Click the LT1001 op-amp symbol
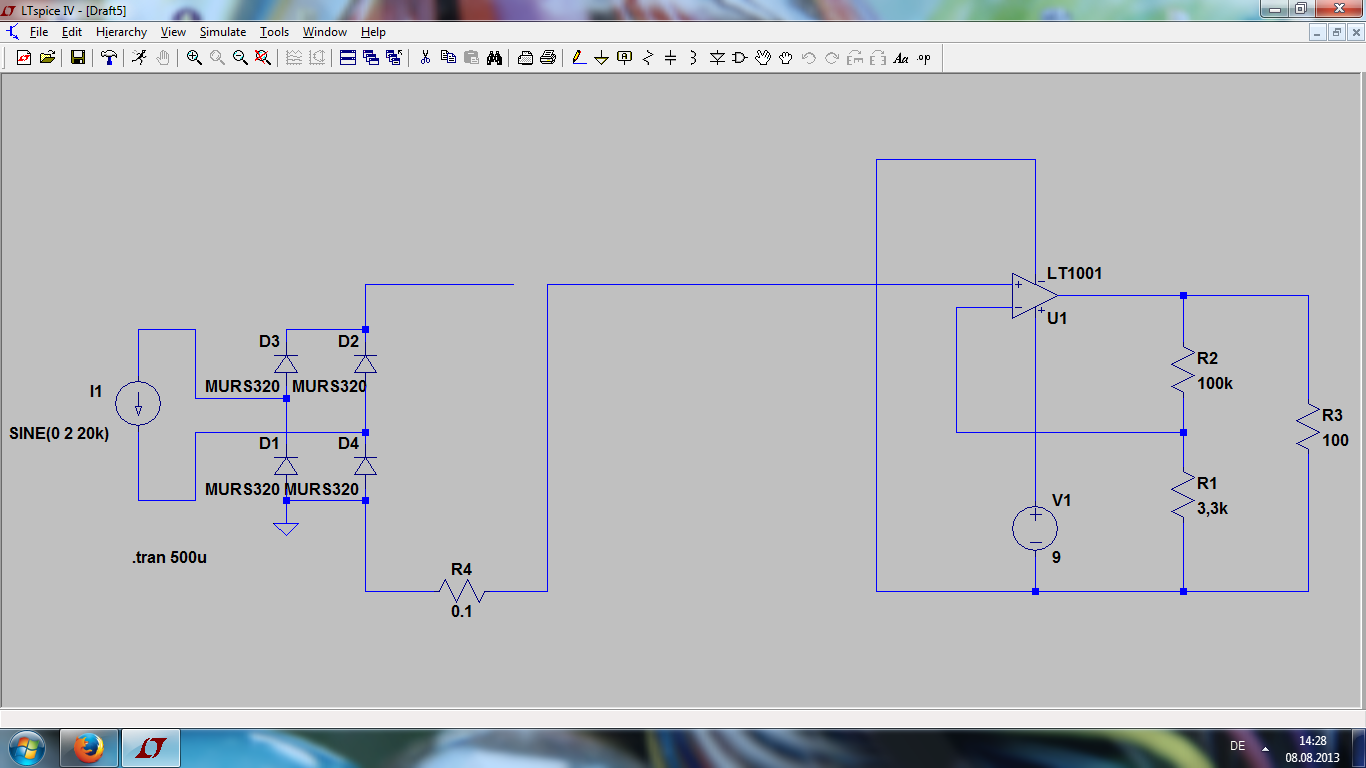 click(1034, 296)
